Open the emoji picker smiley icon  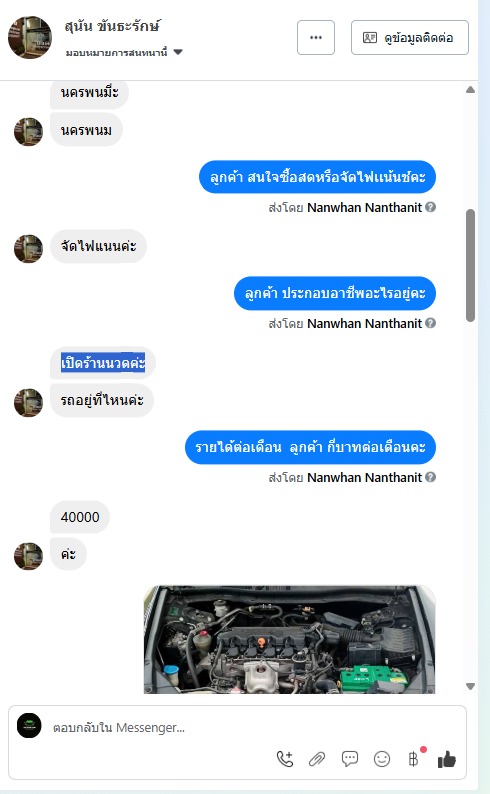pyautogui.click(x=382, y=759)
